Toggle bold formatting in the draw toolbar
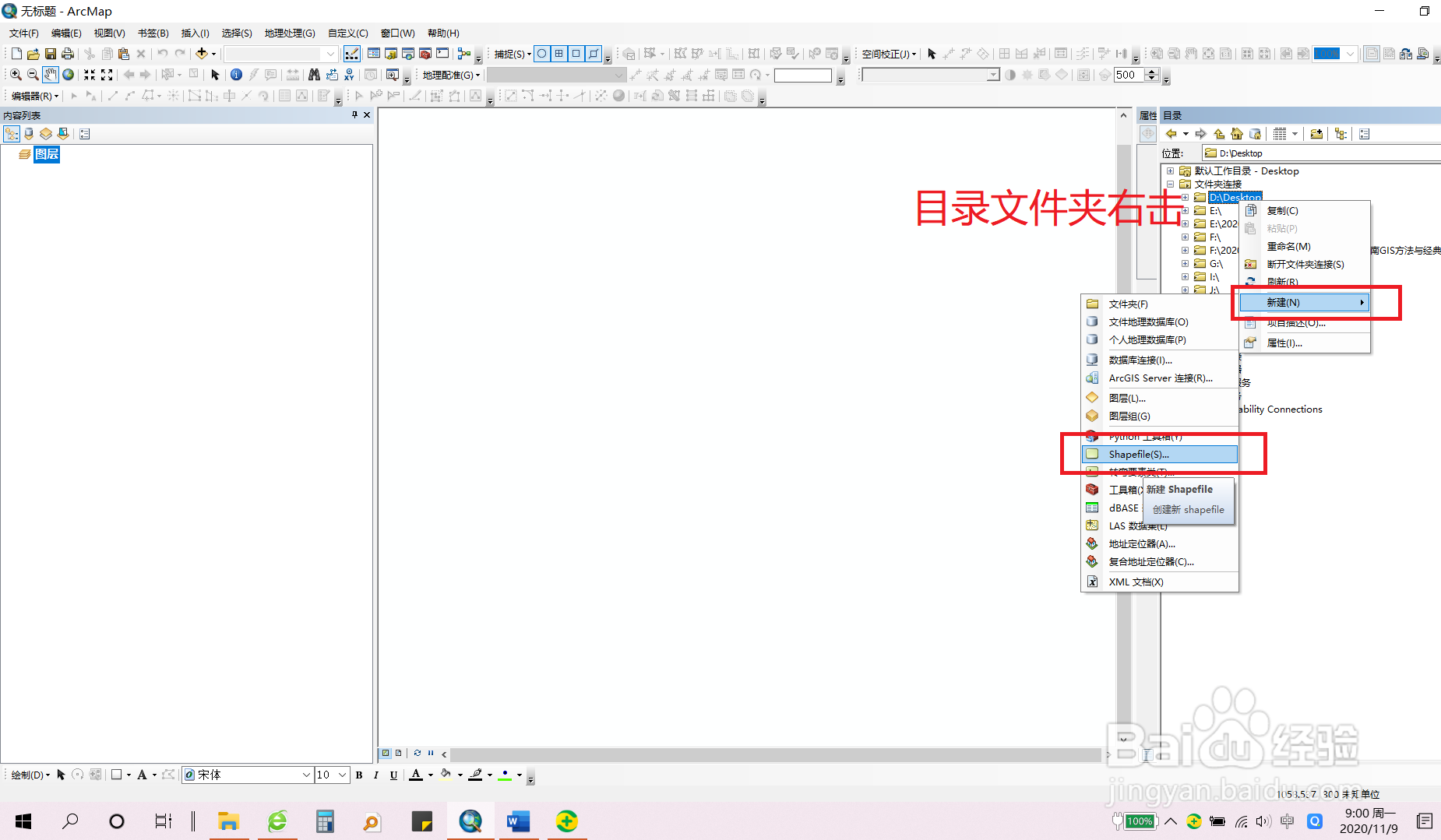Viewport: 1441px width, 840px height. [359, 775]
